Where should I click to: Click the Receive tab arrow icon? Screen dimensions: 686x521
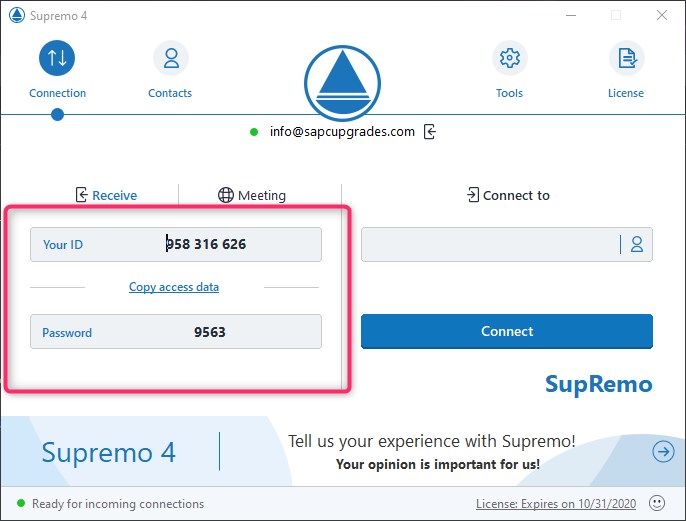[x=81, y=195]
